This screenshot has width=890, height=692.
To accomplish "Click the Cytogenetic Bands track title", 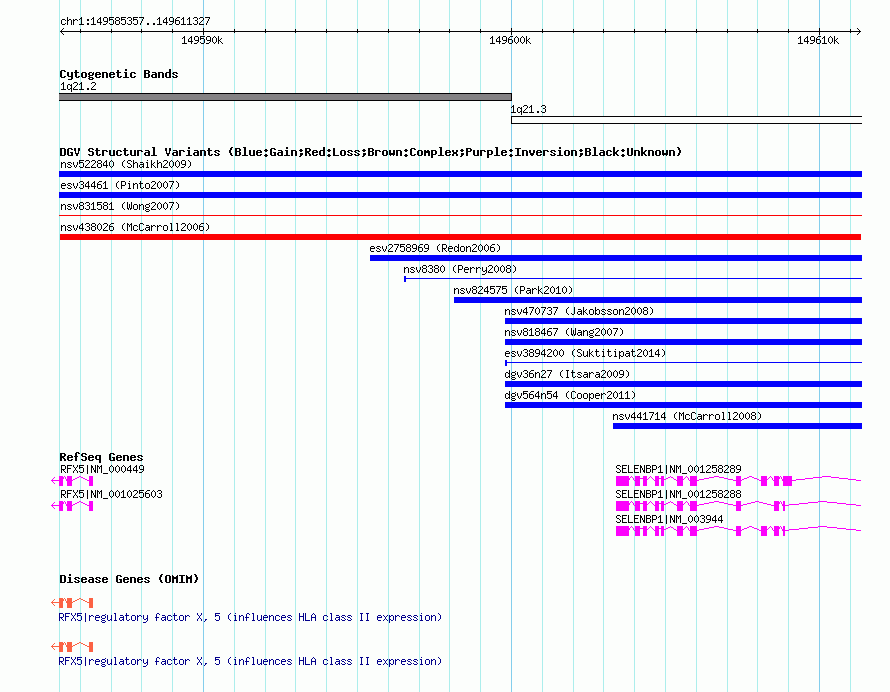I will [x=119, y=74].
